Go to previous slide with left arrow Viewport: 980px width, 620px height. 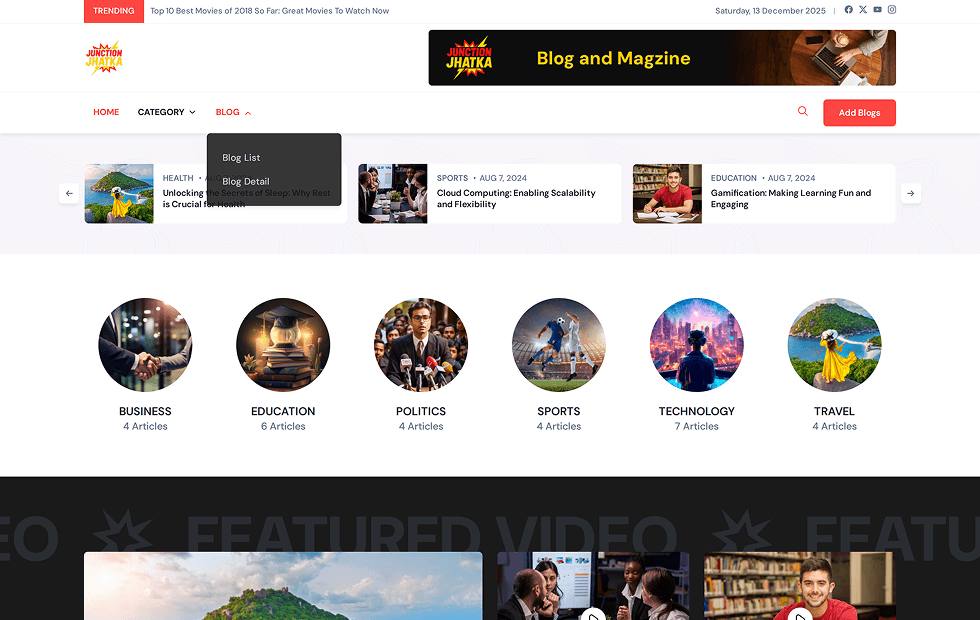pos(69,193)
